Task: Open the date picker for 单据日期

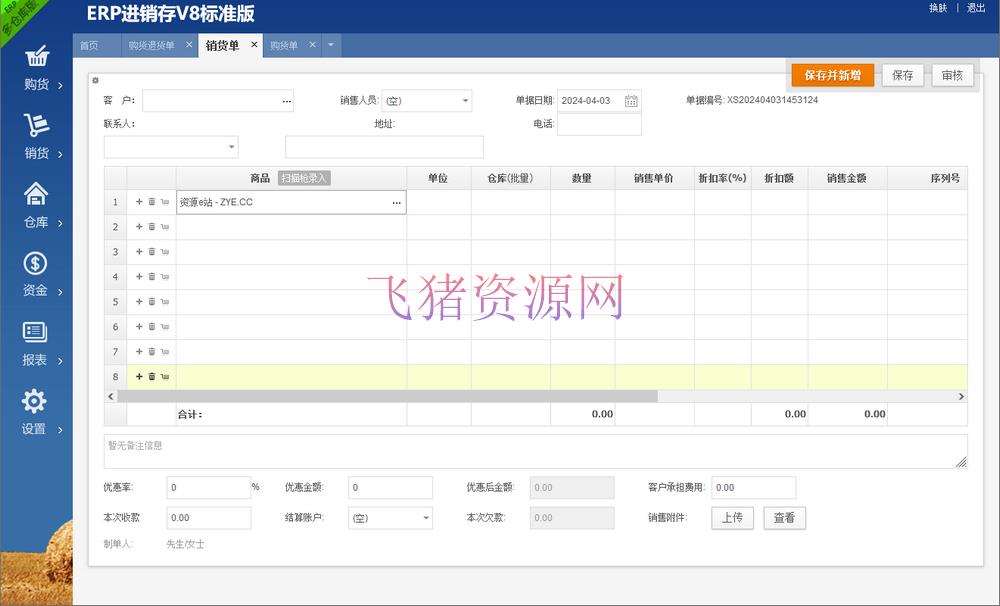Action: tap(630, 100)
